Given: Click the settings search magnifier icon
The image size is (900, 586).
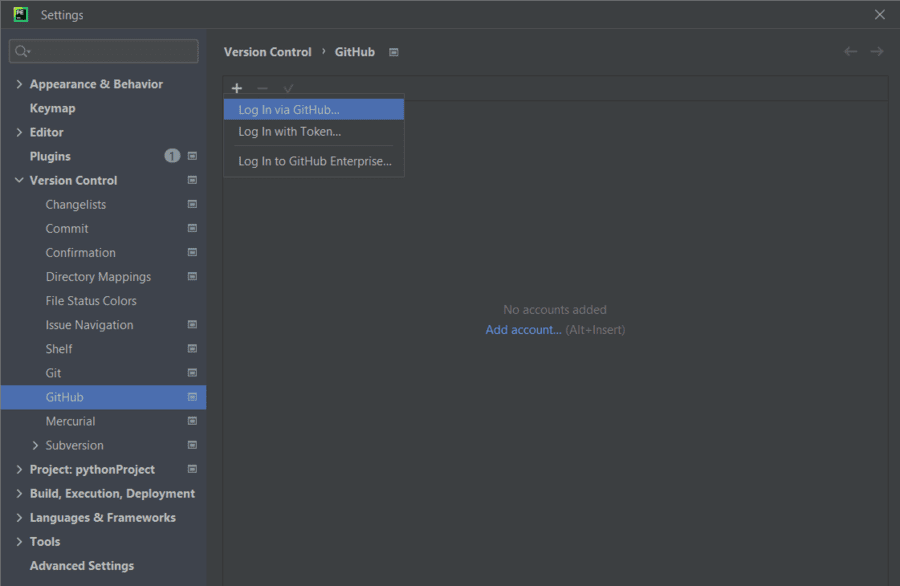Looking at the screenshot, I should click(x=22, y=51).
